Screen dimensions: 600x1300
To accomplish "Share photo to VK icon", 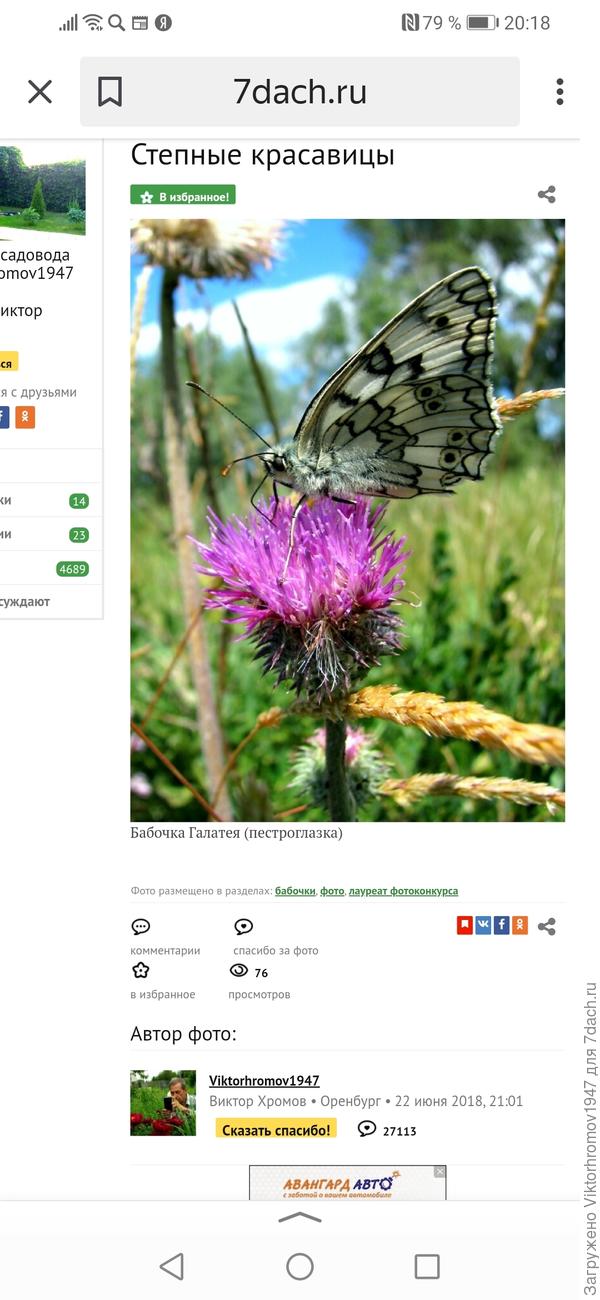I will tap(484, 925).
